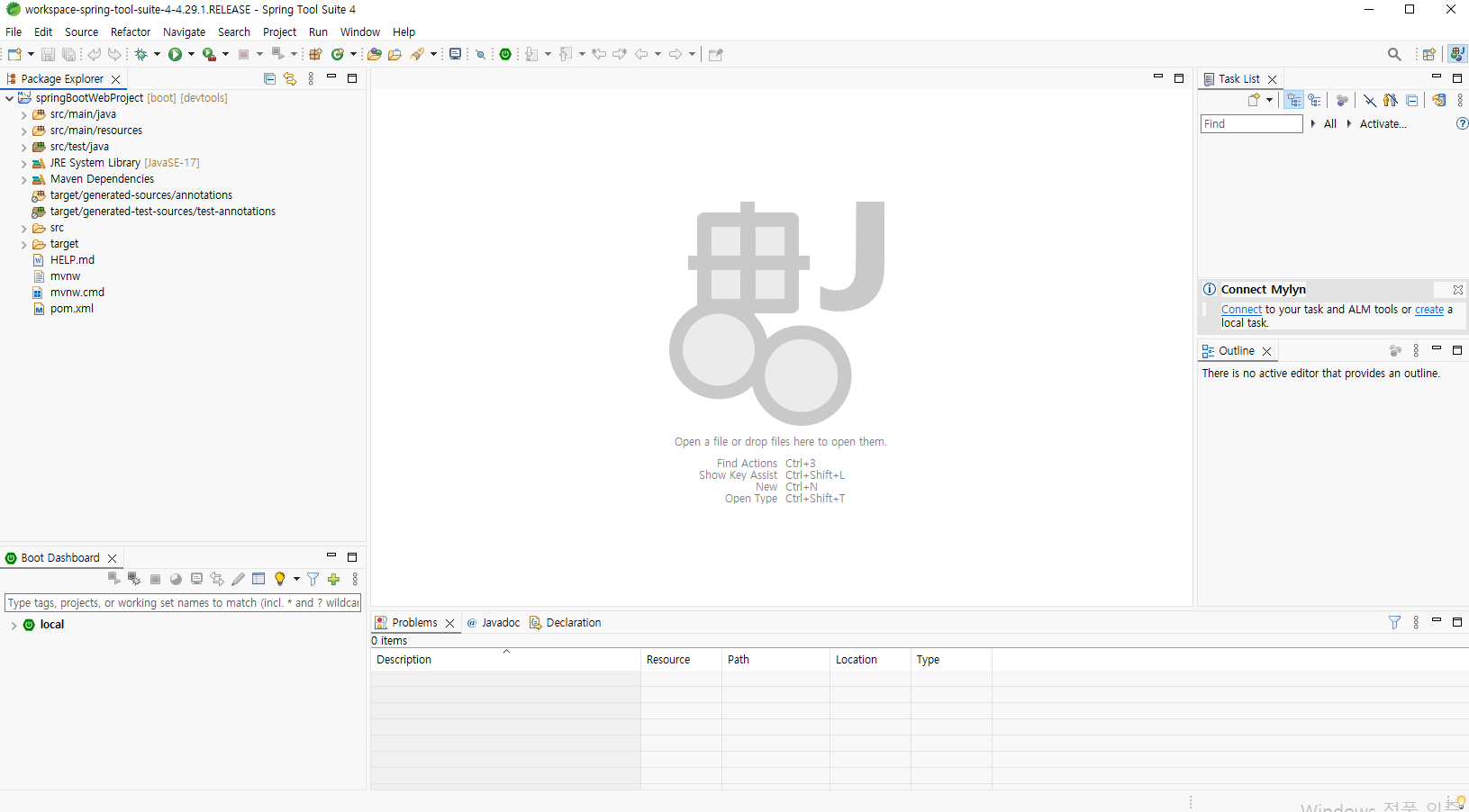
Task: Click Boot Dashboard filter funnel icon
Action: point(313,579)
